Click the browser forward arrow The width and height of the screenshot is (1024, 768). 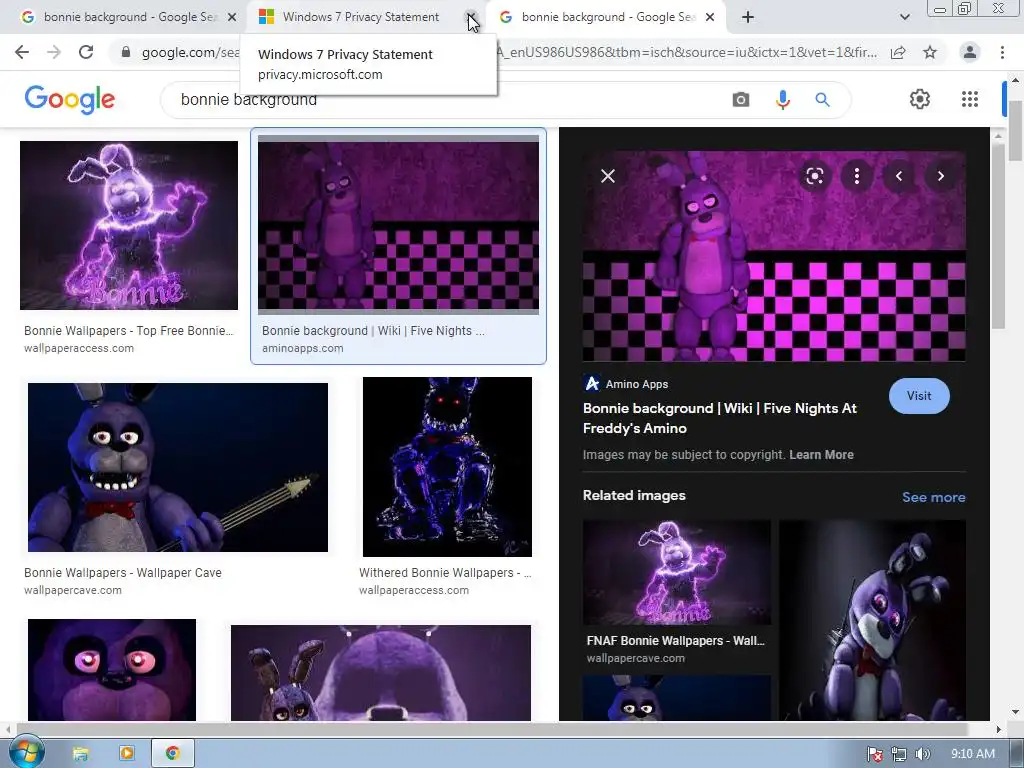point(54,52)
